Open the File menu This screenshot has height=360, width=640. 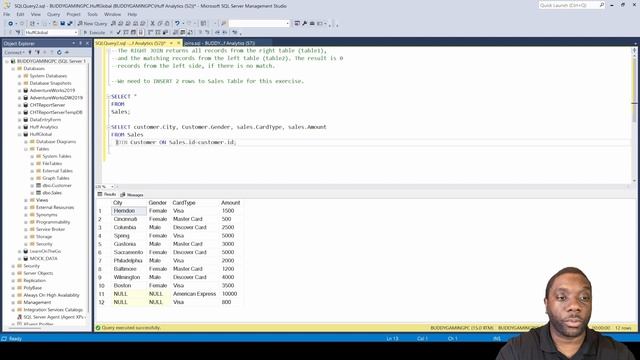[x=7, y=14]
